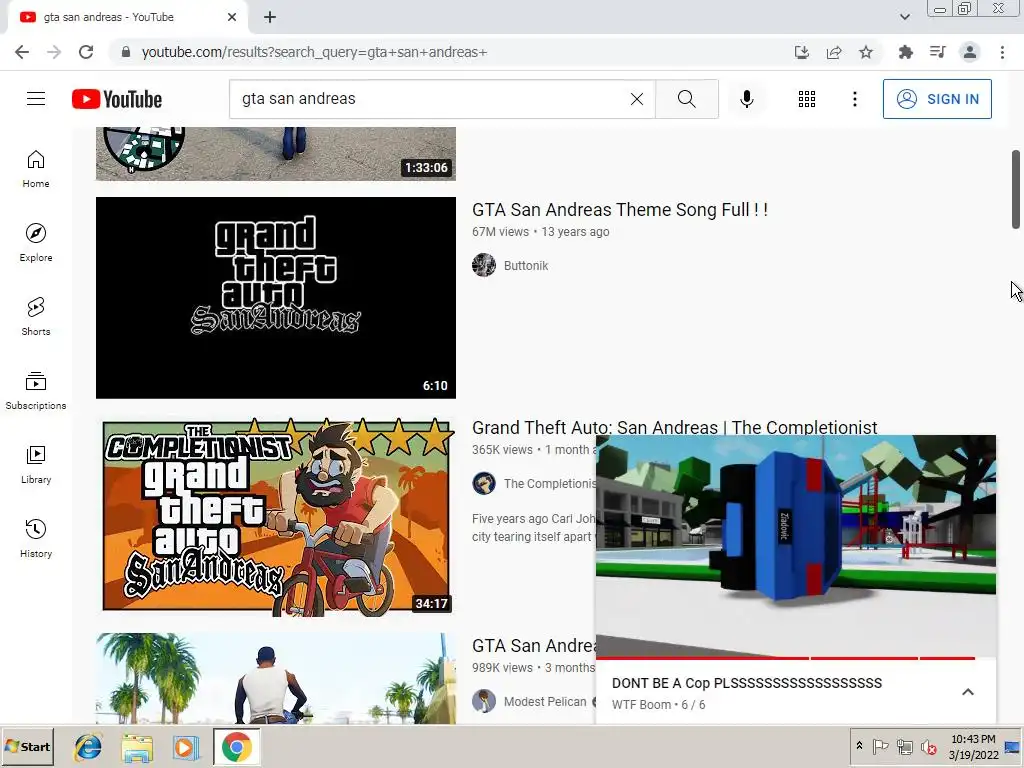This screenshot has height=768, width=1024.
Task: Open Explore in sidebar
Action: (36, 243)
